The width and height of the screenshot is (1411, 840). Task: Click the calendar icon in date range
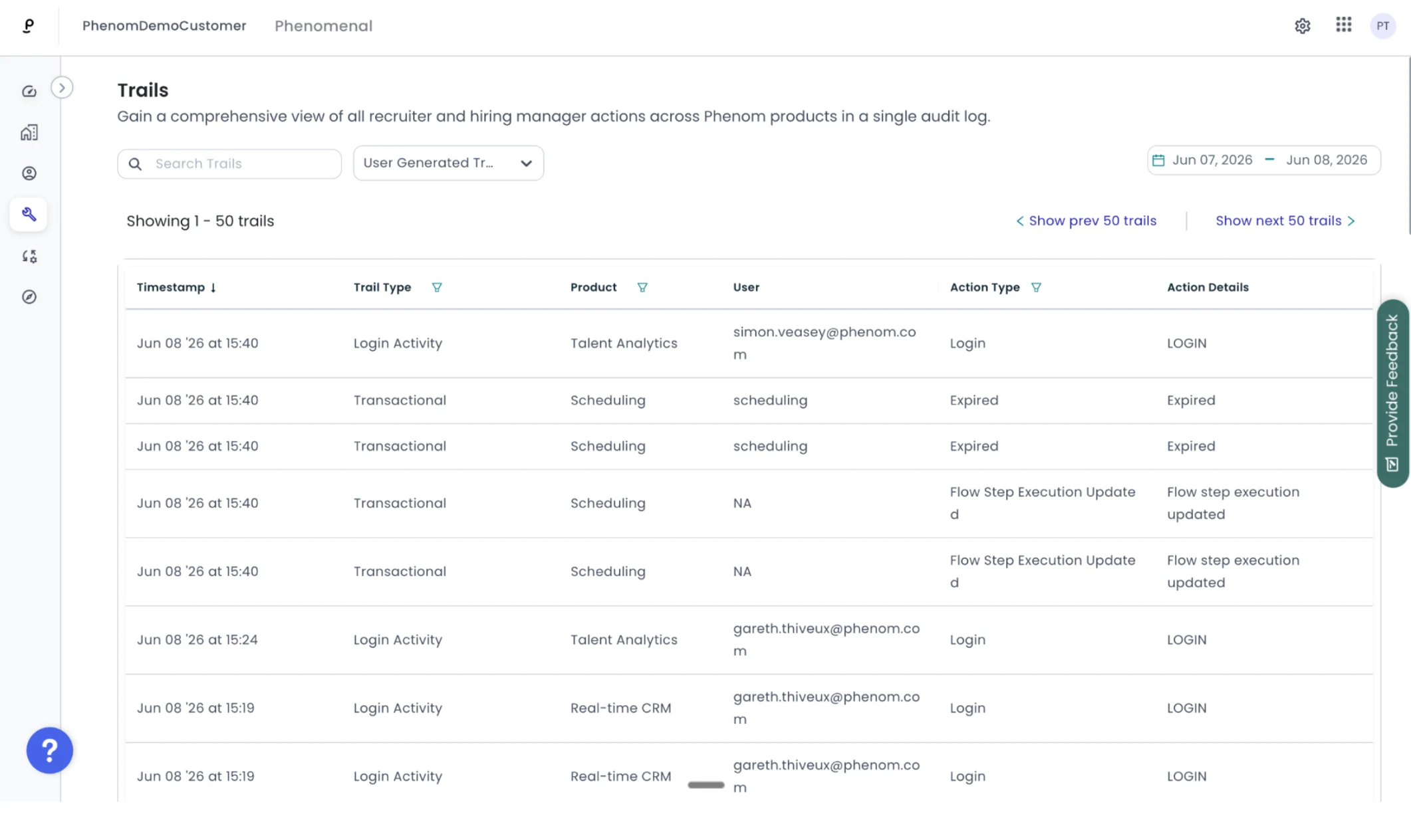pyautogui.click(x=1158, y=160)
